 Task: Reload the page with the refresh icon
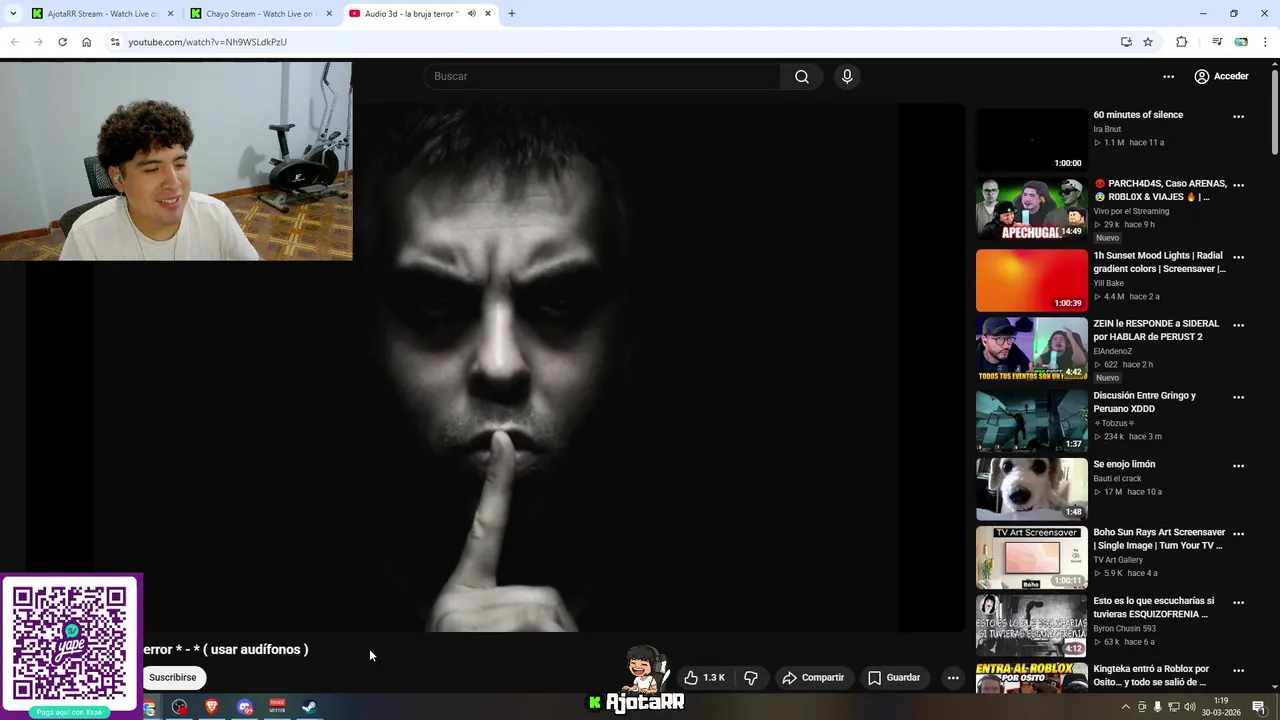click(62, 42)
